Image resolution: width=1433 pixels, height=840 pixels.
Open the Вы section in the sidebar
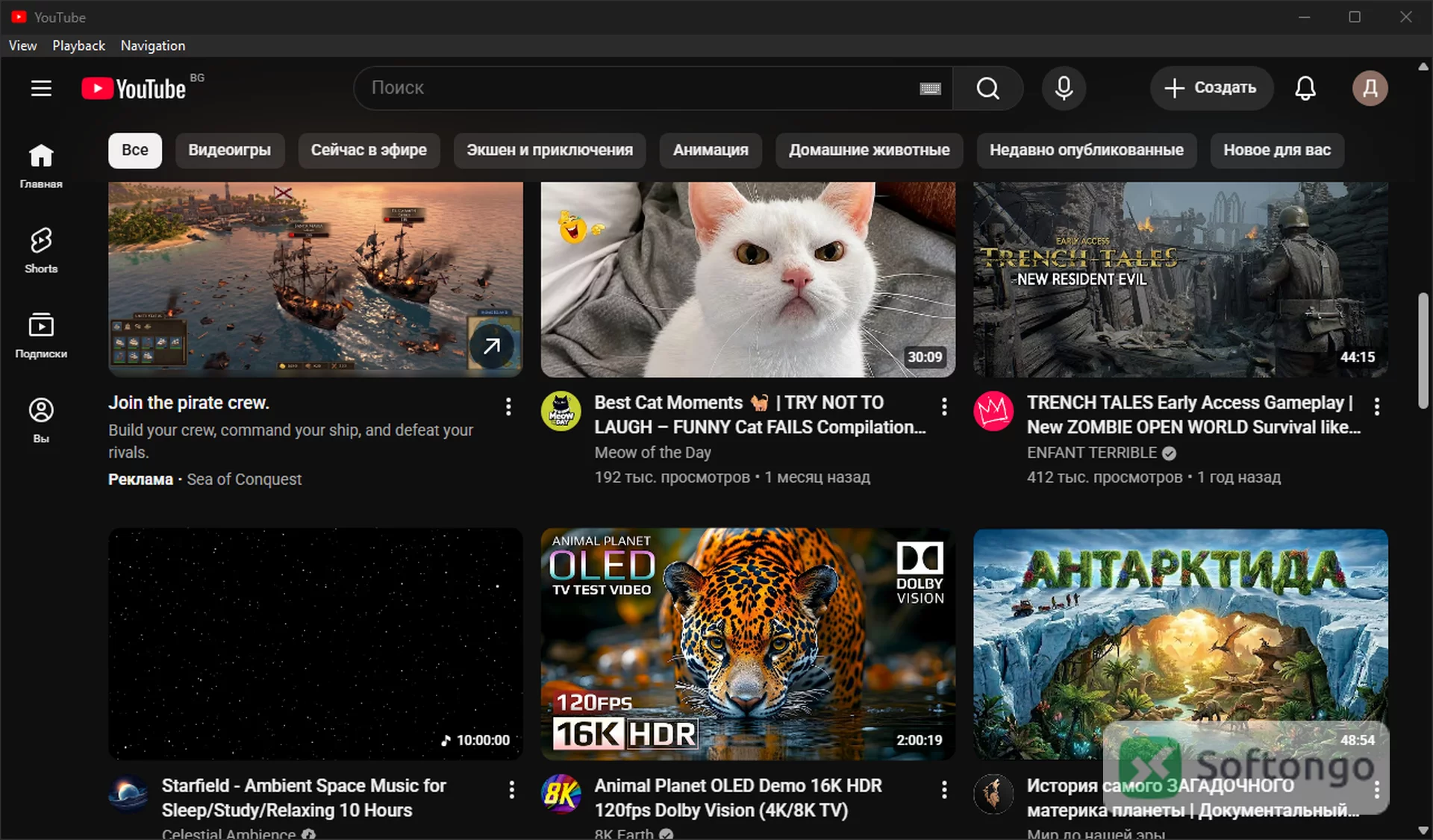(41, 421)
